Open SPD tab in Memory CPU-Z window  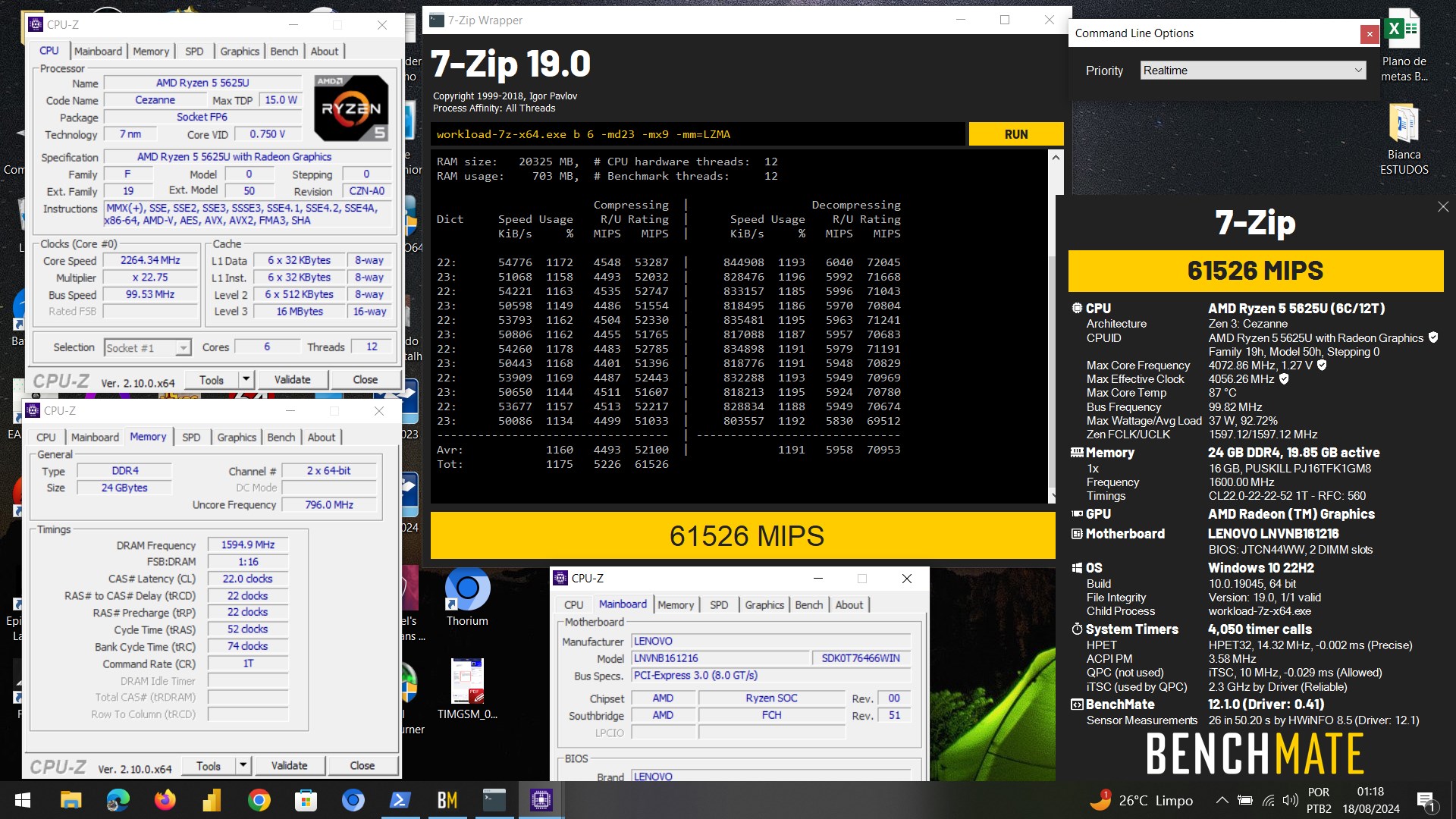pyautogui.click(x=191, y=437)
